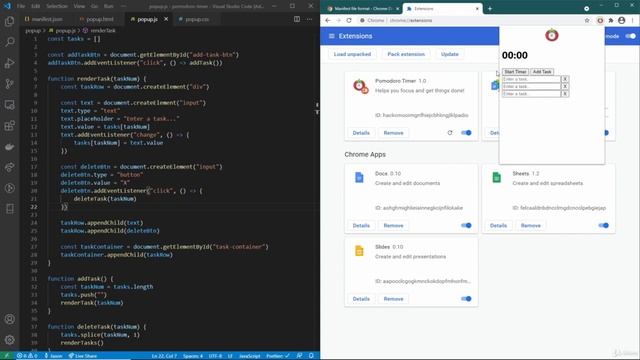Viewport: 640px width, 360px height.
Task: Reload the Chrome page
Action: 349,20
